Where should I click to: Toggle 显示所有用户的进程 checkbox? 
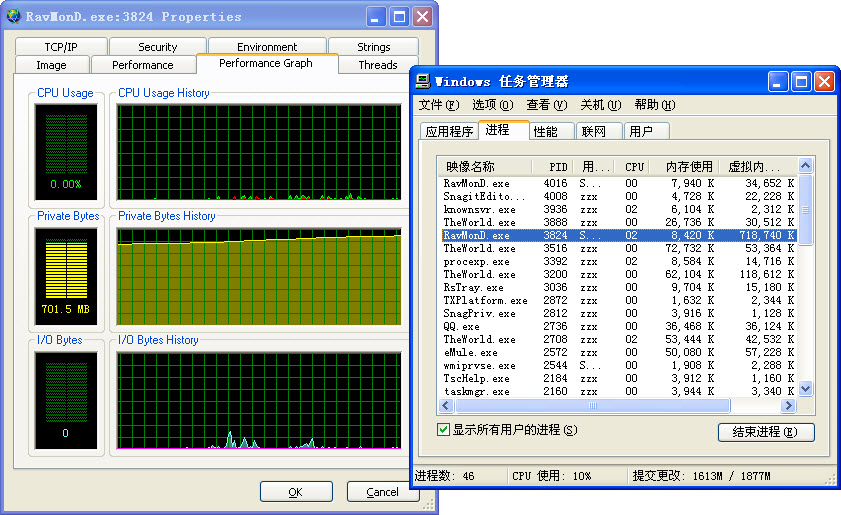click(444, 430)
